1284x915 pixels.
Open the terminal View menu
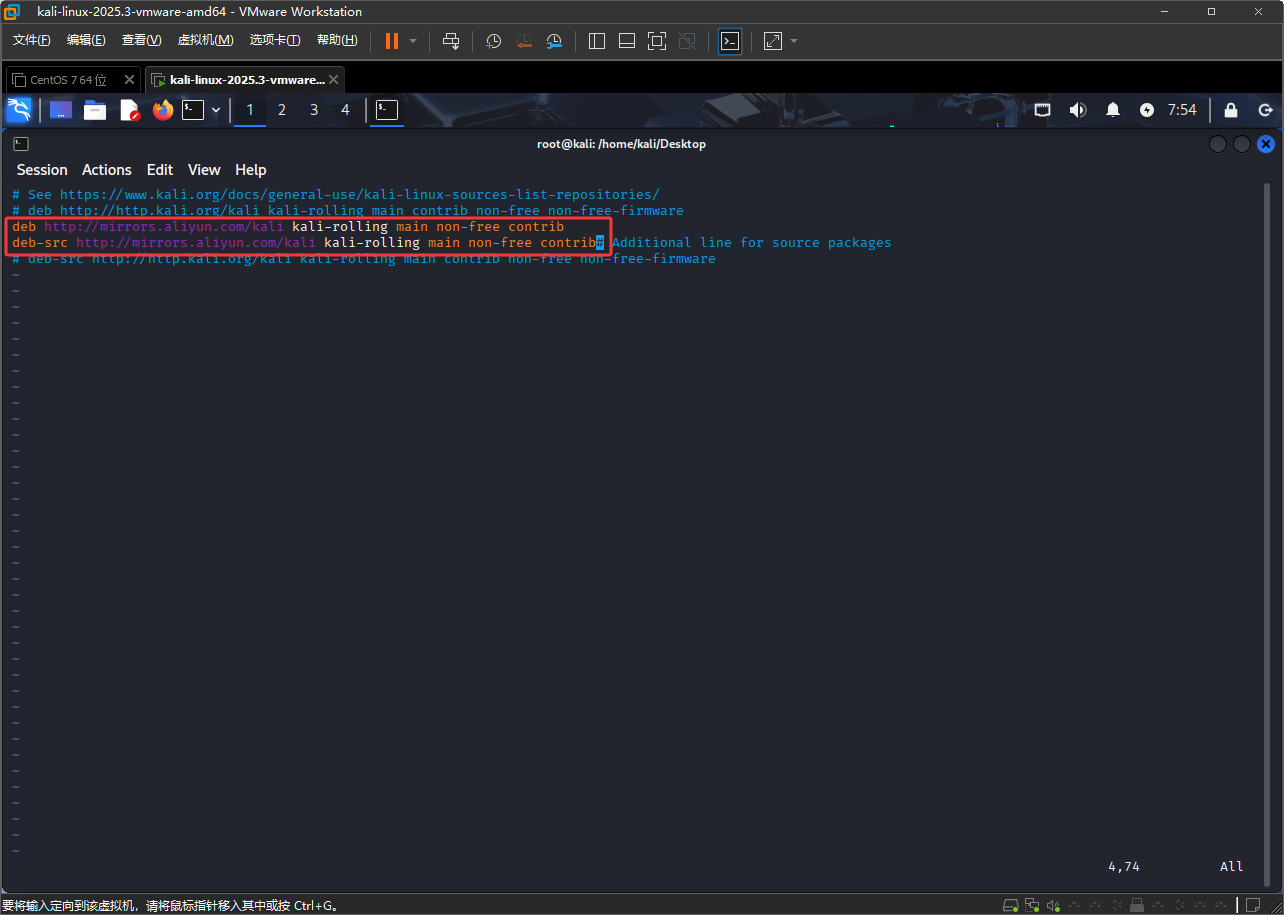204,170
